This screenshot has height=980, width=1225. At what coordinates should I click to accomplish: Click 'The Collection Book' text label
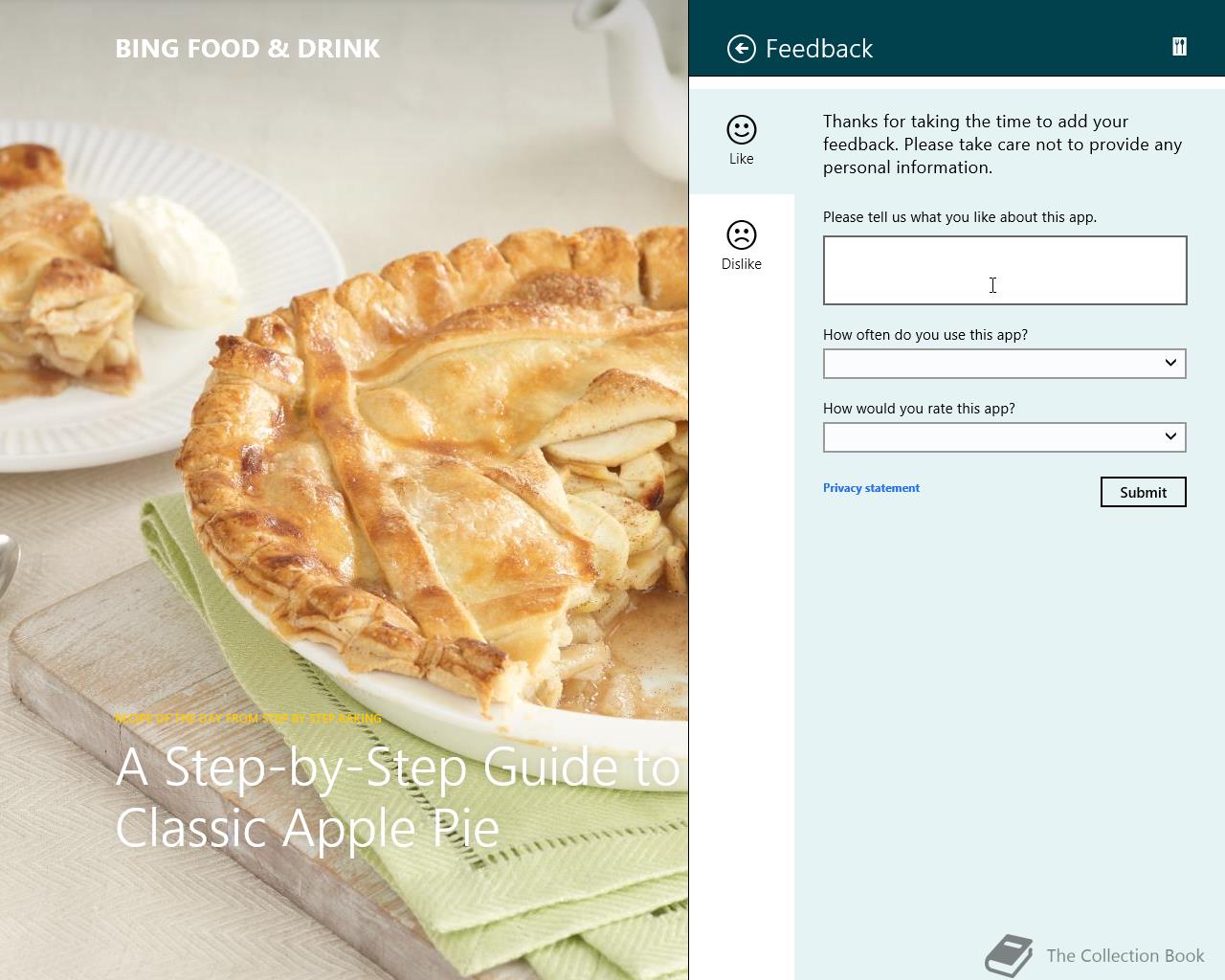point(1125,955)
